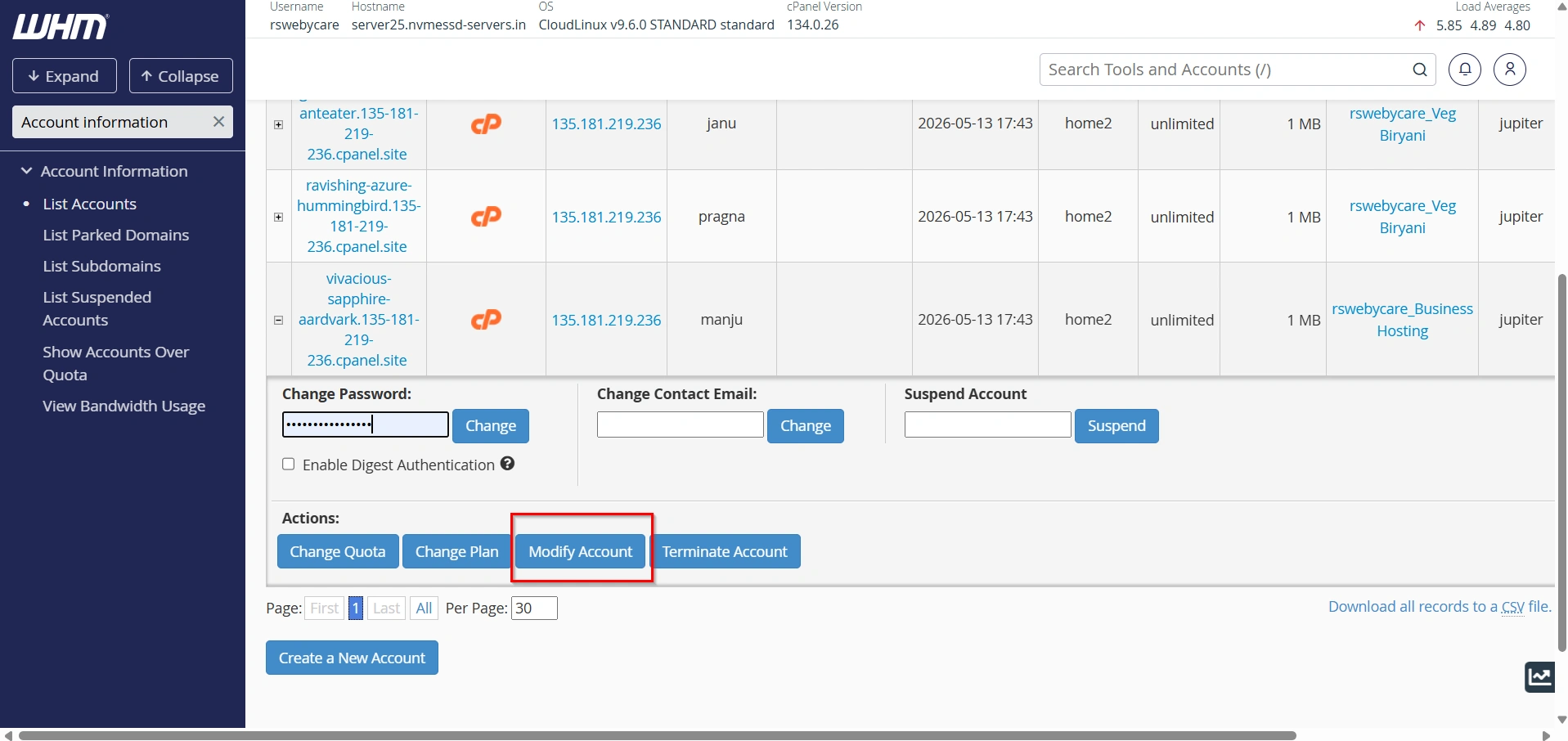Expand row for janu account
Image resolution: width=1568 pixels, height=741 pixels.
(x=279, y=125)
